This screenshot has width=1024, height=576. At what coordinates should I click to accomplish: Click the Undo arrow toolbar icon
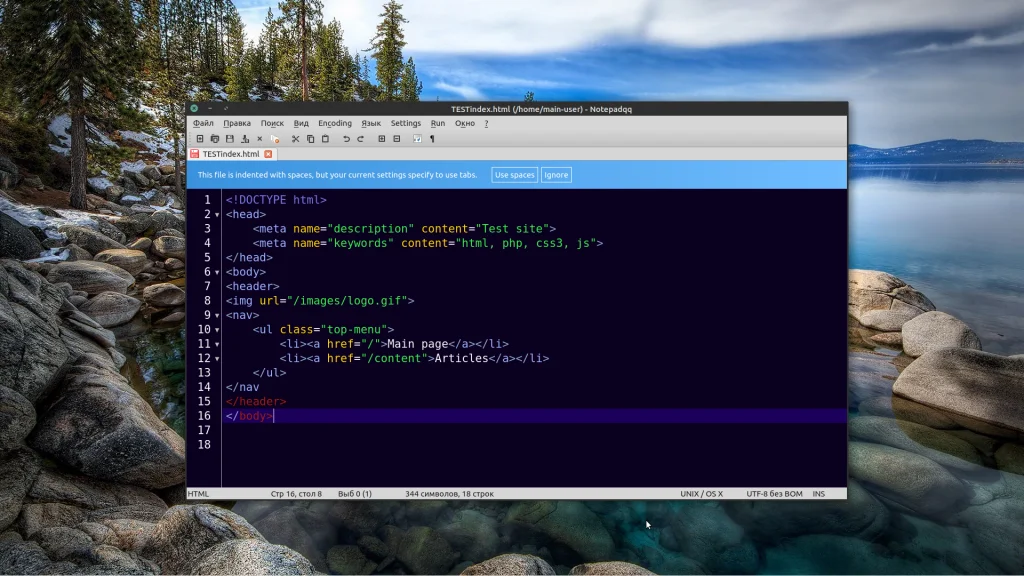point(346,138)
